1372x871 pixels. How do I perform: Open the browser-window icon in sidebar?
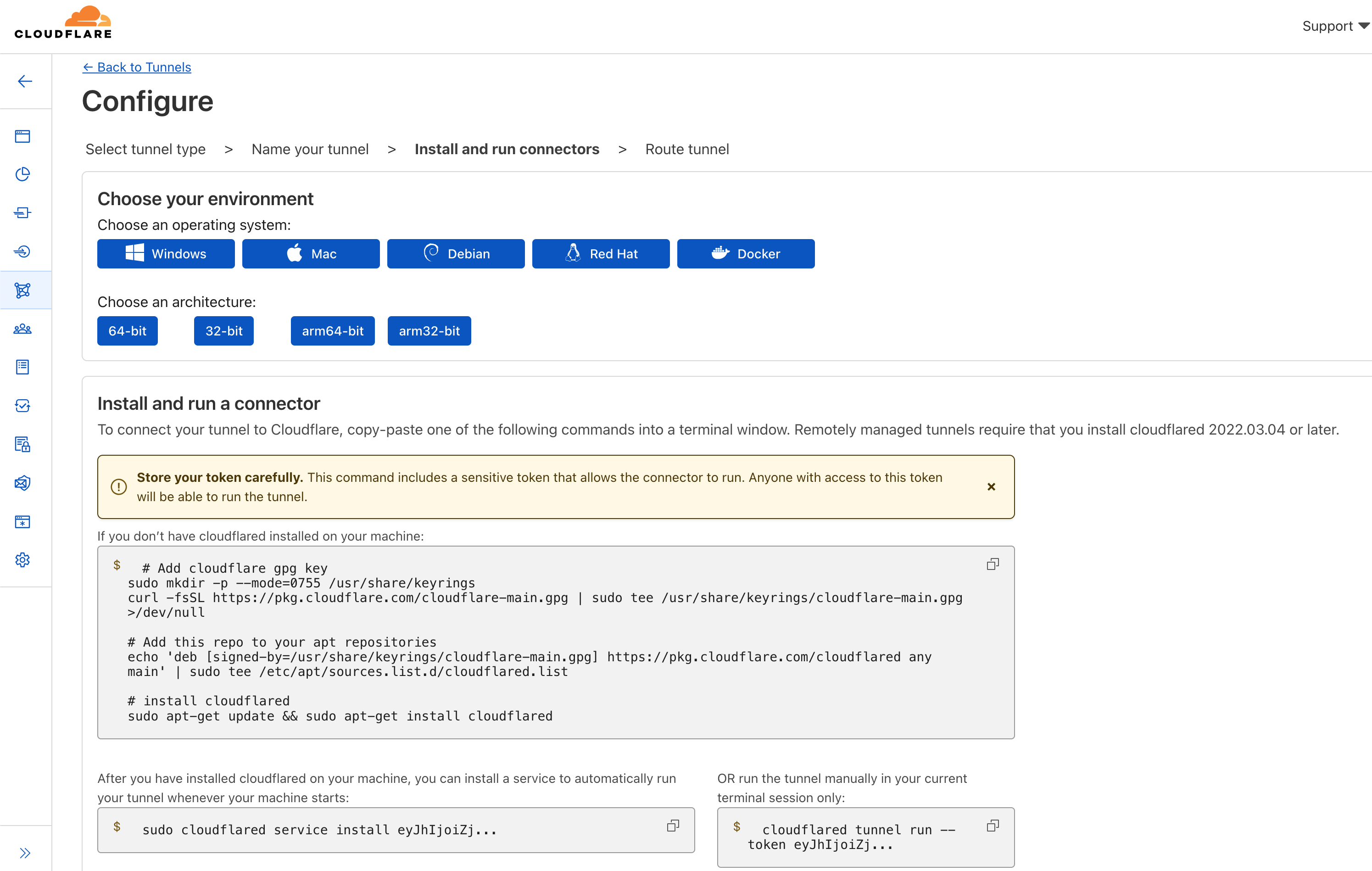(23, 136)
